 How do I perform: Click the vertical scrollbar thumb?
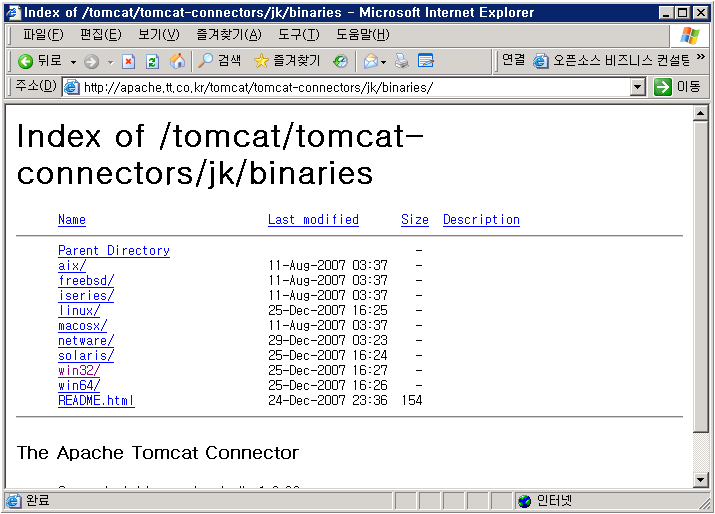tap(700, 276)
